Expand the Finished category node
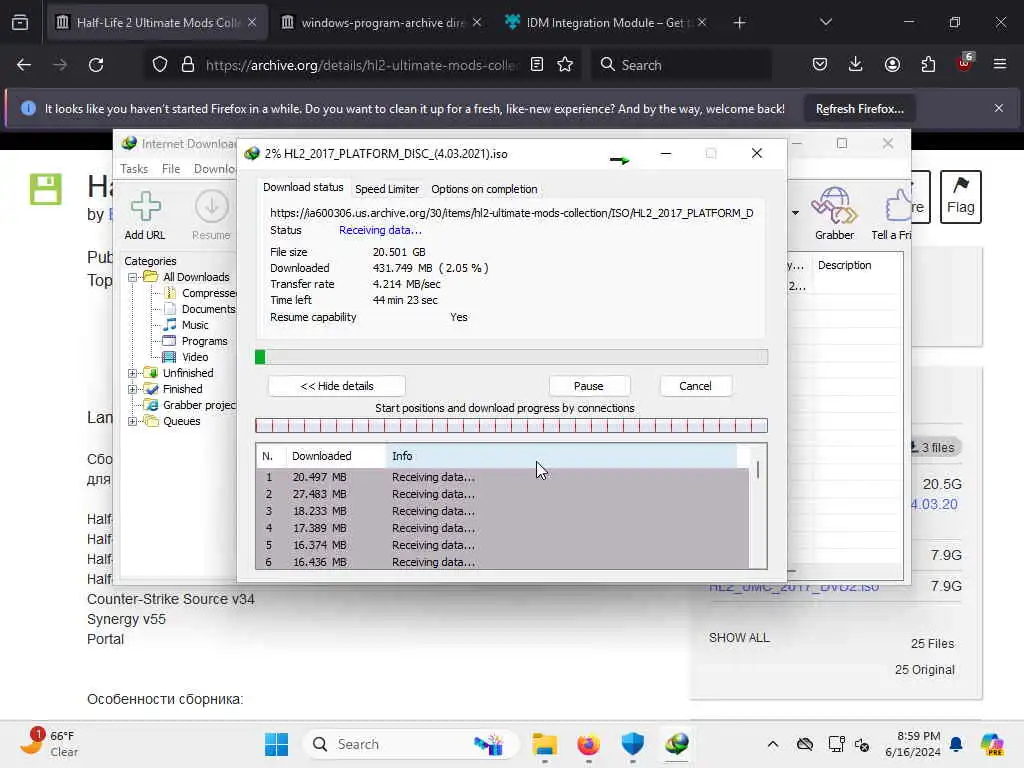Image resolution: width=1024 pixels, height=768 pixels. [133, 389]
